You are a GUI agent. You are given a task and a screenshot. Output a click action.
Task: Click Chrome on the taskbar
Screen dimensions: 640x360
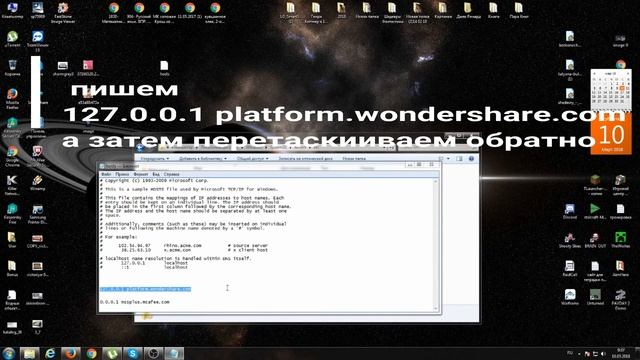pyautogui.click(x=91, y=353)
